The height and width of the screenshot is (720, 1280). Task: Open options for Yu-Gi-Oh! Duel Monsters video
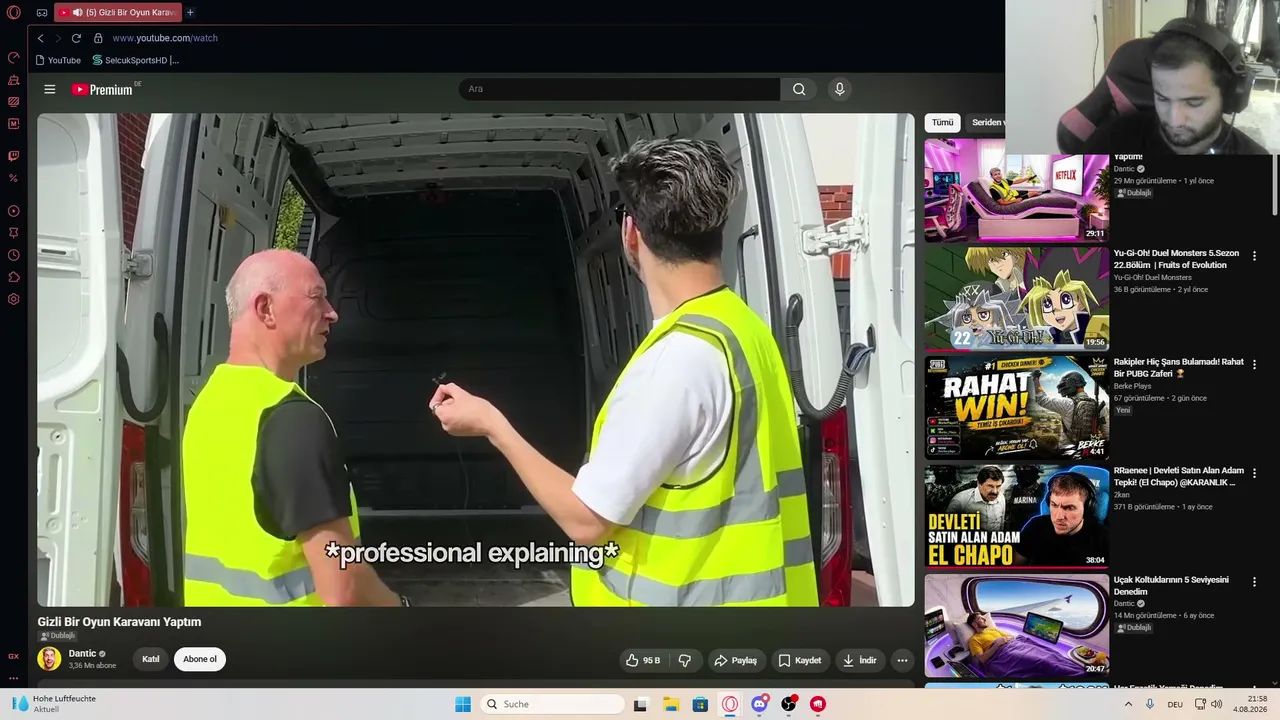(1254, 256)
